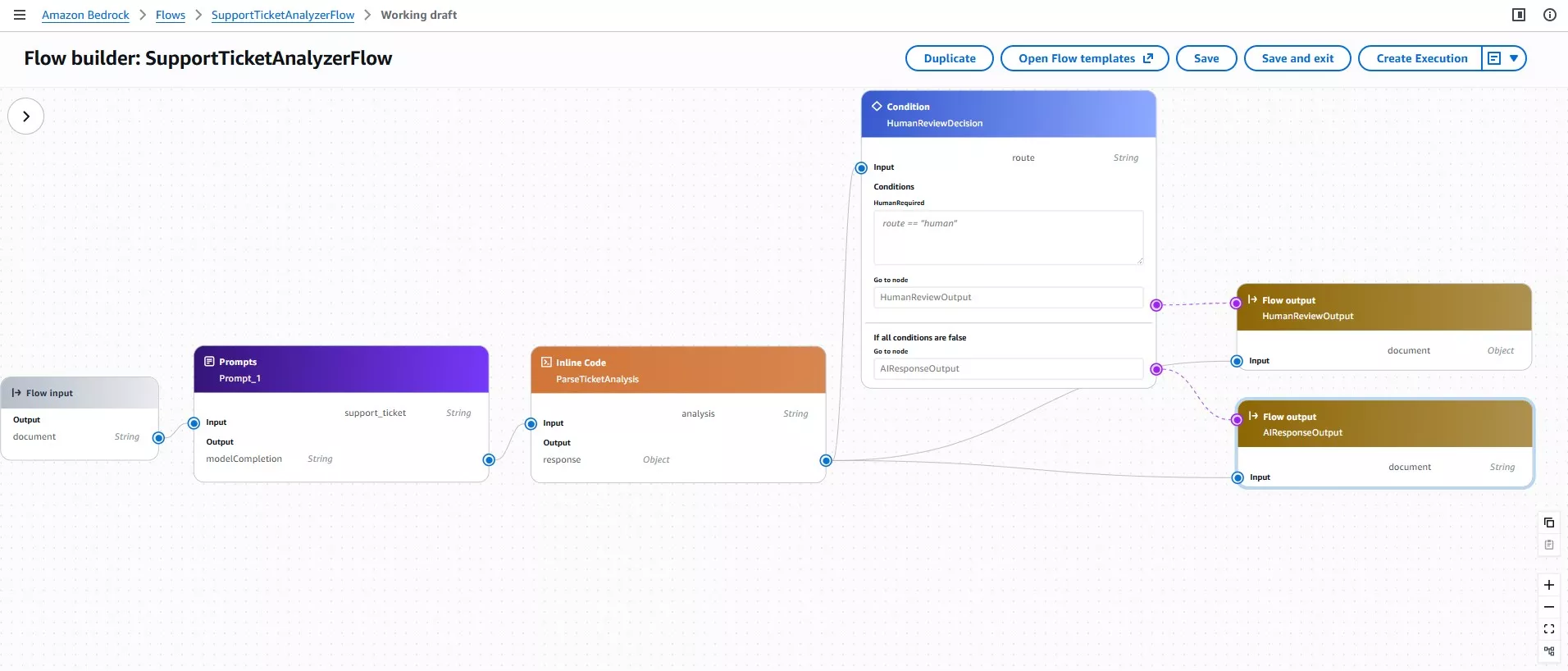
Task: Click the Flow input node arrow icon
Action: tap(16, 393)
